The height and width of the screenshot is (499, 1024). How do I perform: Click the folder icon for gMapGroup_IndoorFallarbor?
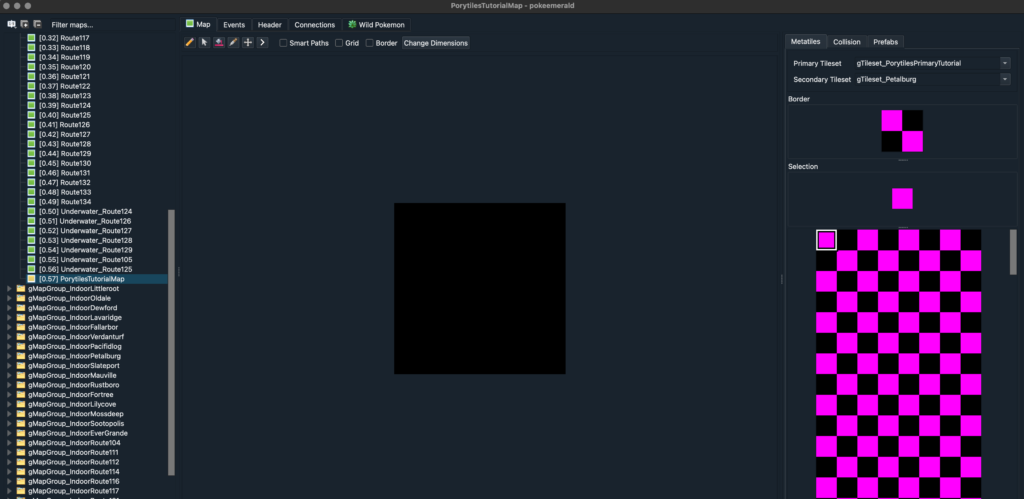(20, 327)
